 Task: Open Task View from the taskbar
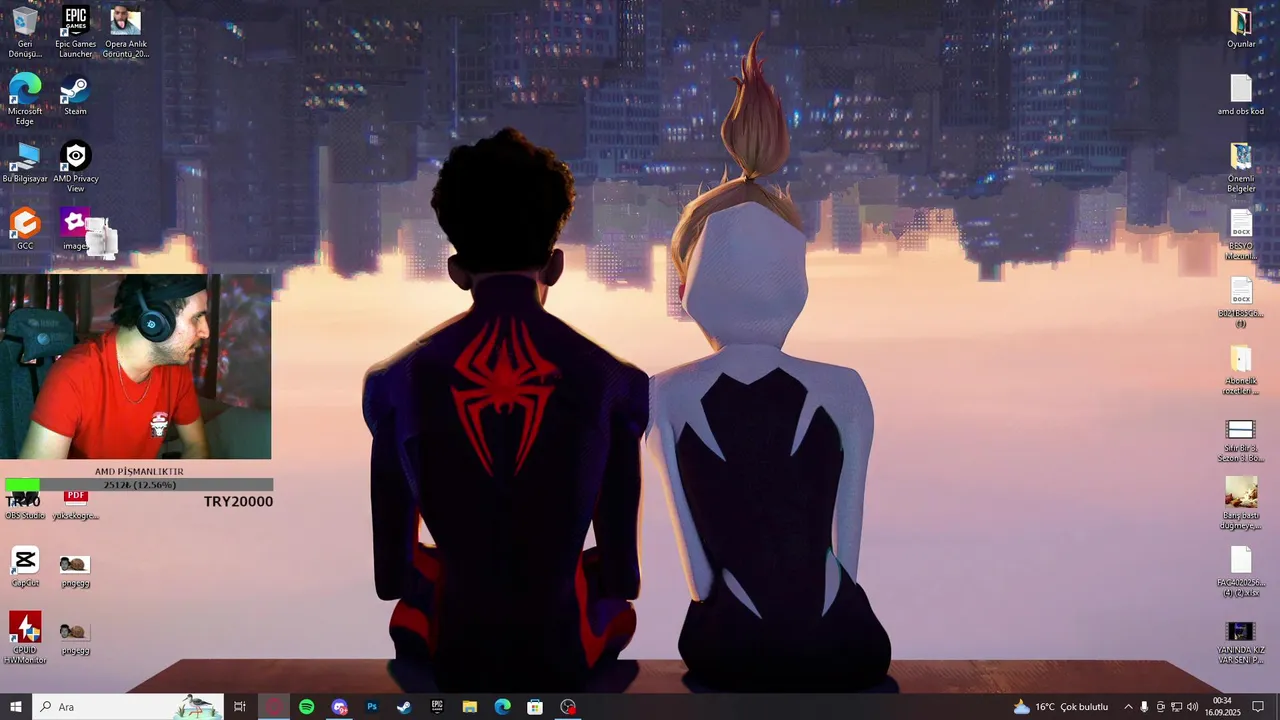click(240, 707)
